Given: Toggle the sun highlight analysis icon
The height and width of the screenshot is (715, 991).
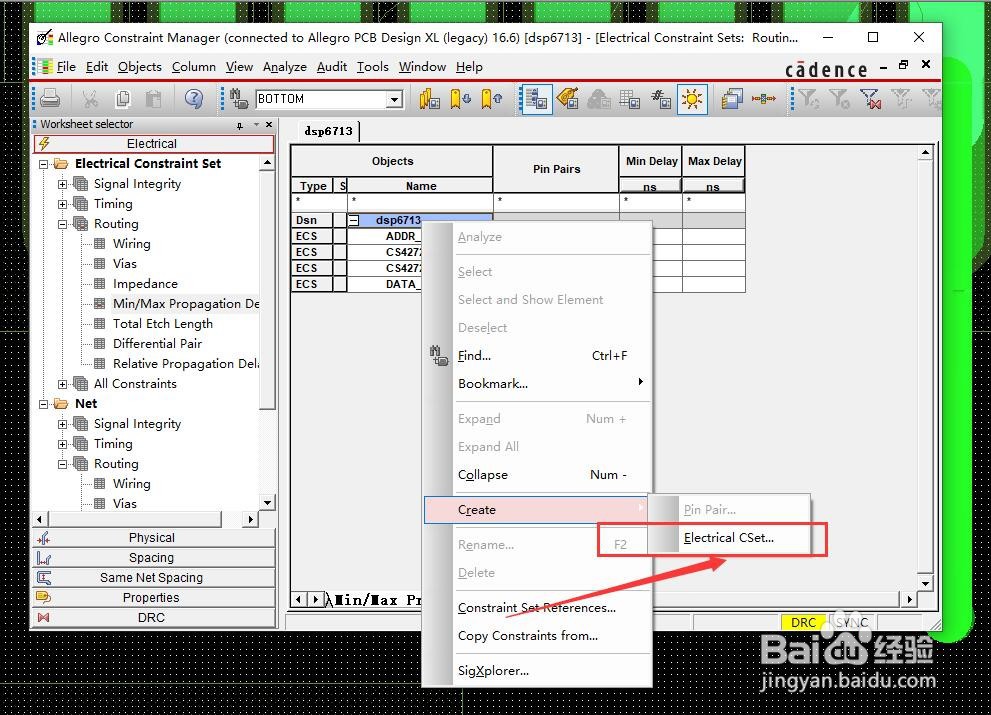Looking at the screenshot, I should 692,99.
